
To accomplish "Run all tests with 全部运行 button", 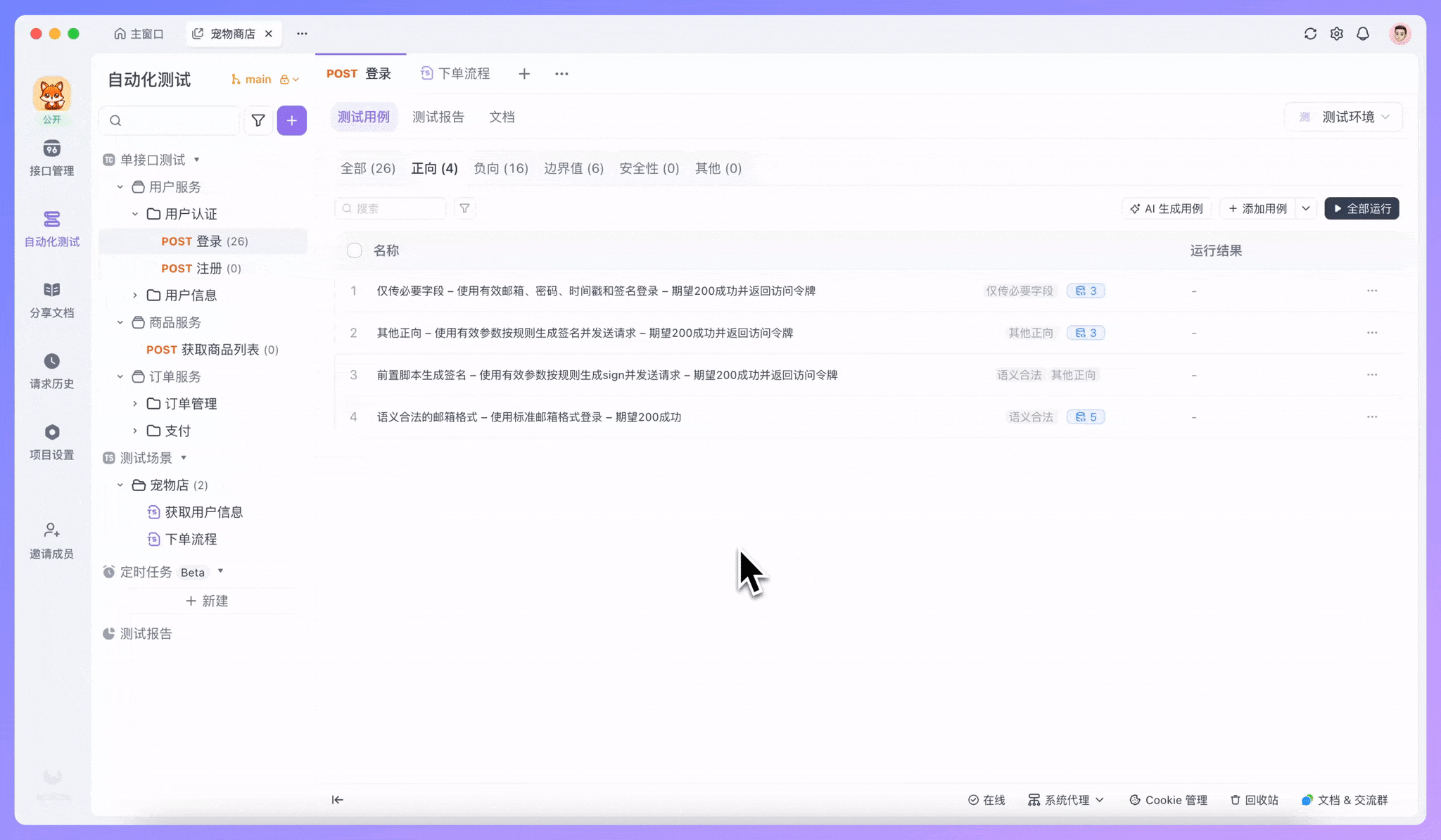I will coord(1360,208).
